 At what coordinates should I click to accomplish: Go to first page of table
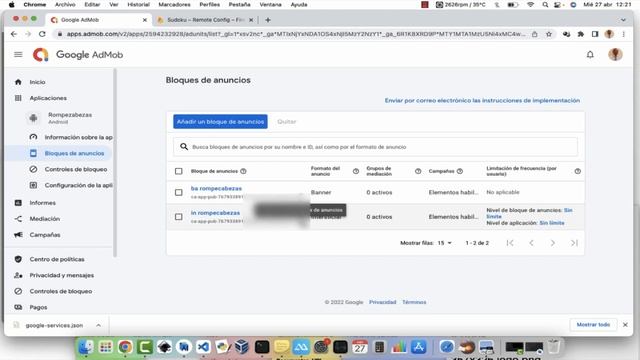510,243
